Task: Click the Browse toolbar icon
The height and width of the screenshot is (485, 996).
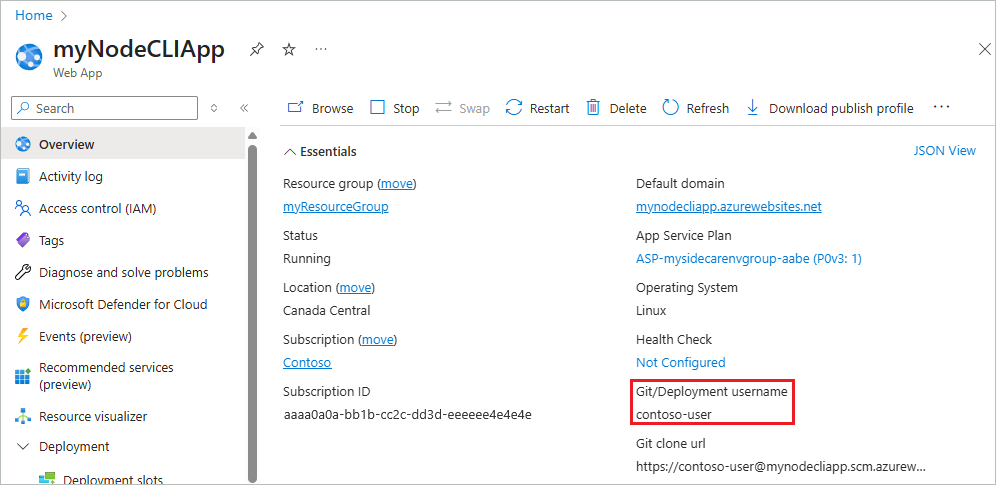Action: point(295,108)
